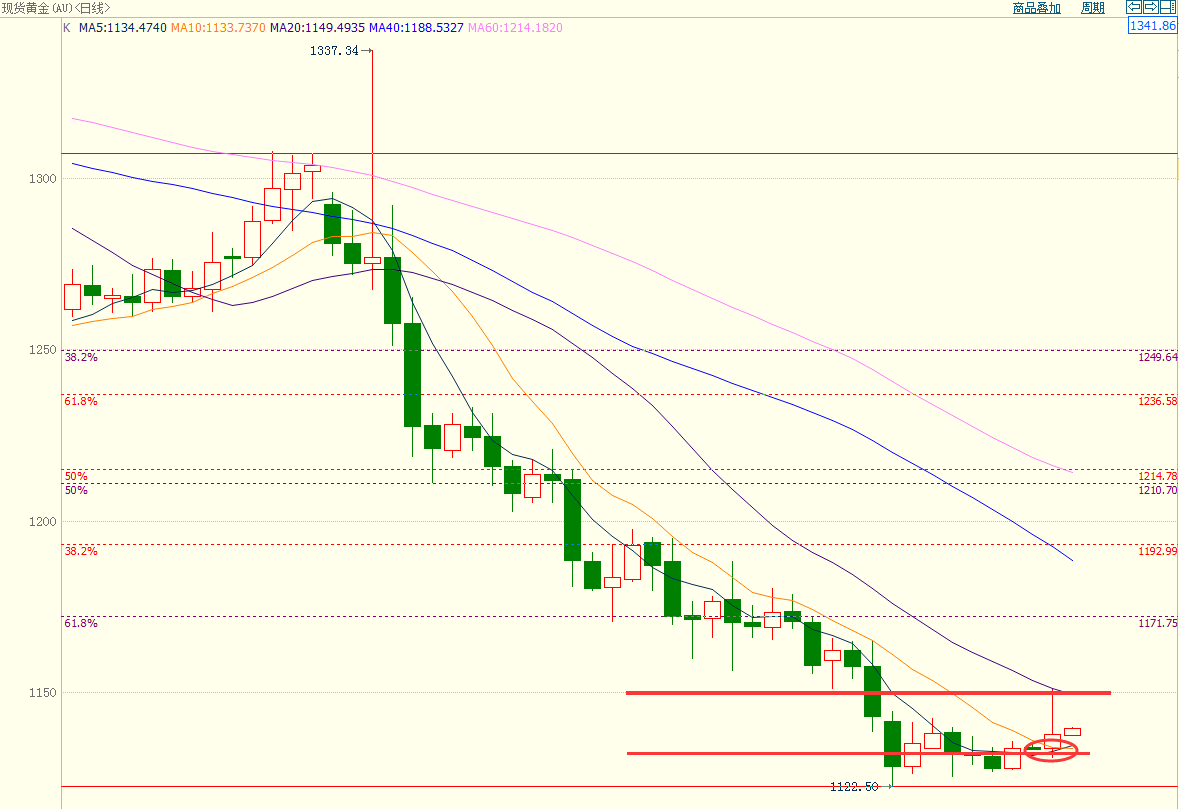Screen dimensions: 1179x809
Task: Click the red 50% label at 1214.78
Action: pos(76,476)
